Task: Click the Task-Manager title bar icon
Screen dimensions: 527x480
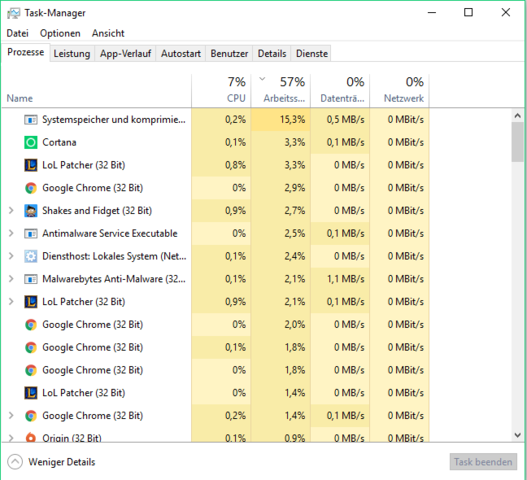Action: coord(13,13)
